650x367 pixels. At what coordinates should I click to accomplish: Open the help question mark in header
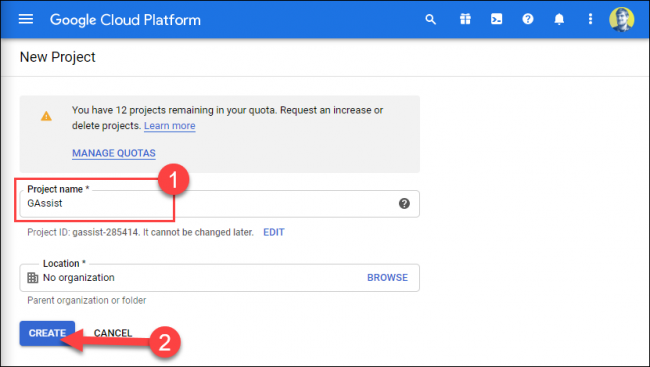528,19
